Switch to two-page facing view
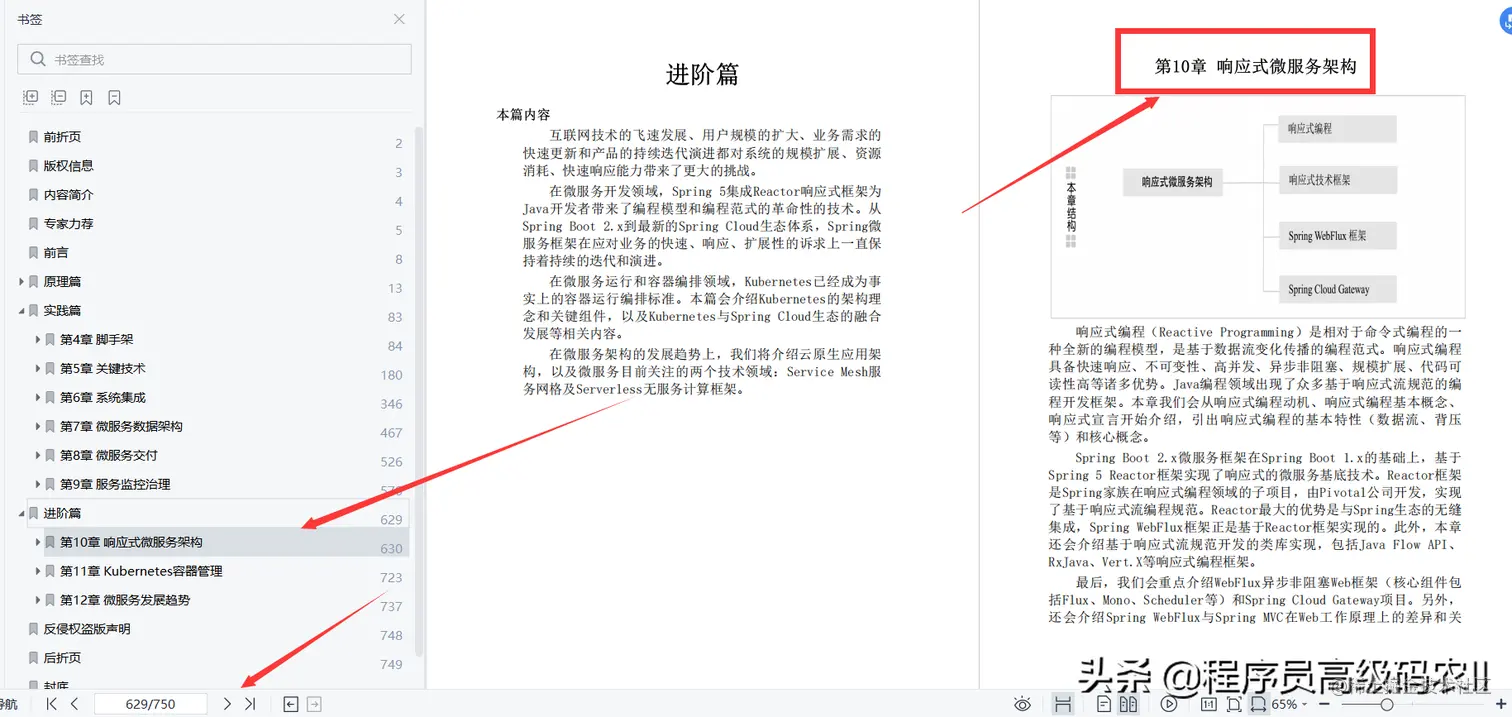This screenshot has width=1512, height=717. tap(1131, 704)
